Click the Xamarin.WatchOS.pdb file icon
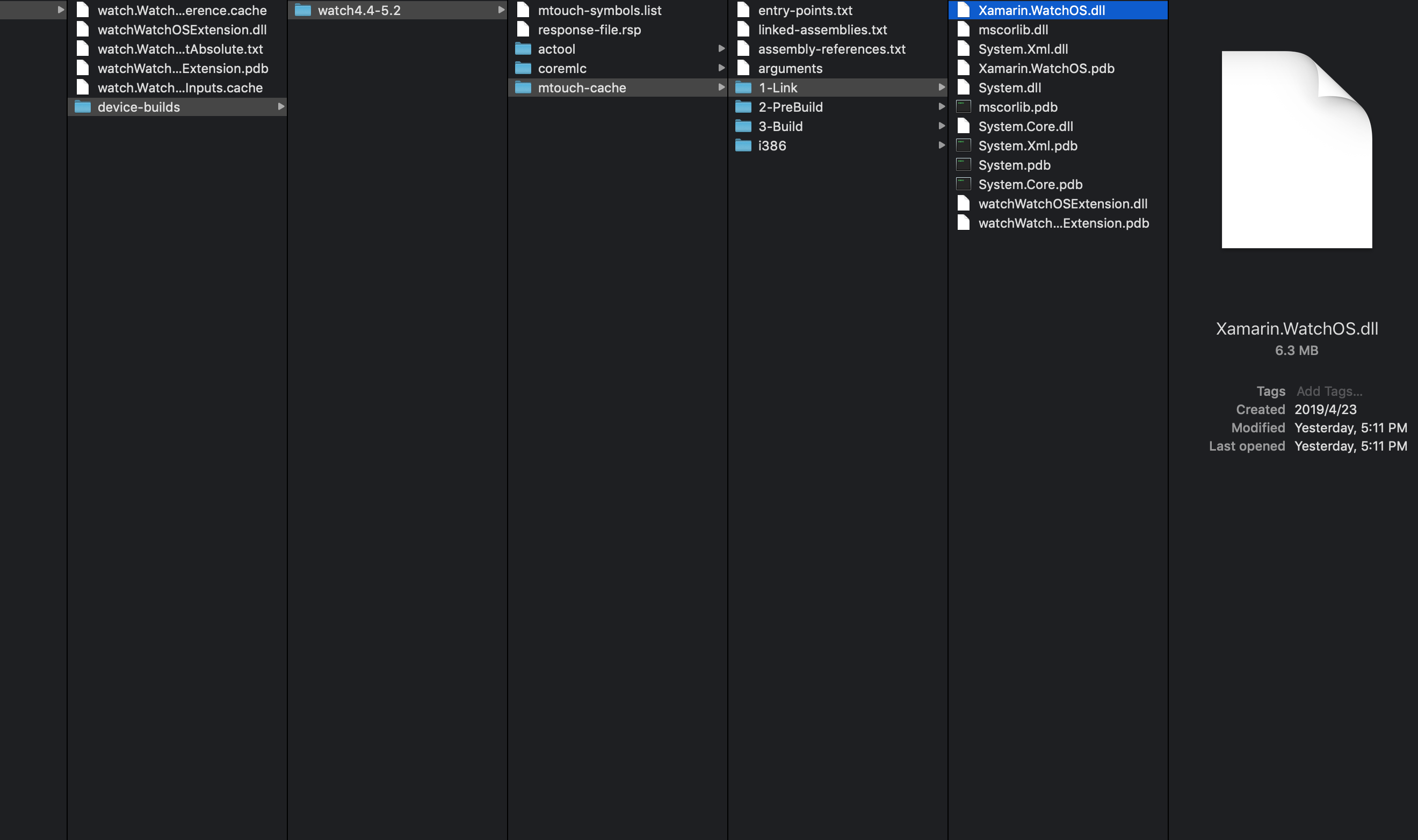This screenshot has height=840, width=1418. pos(964,69)
